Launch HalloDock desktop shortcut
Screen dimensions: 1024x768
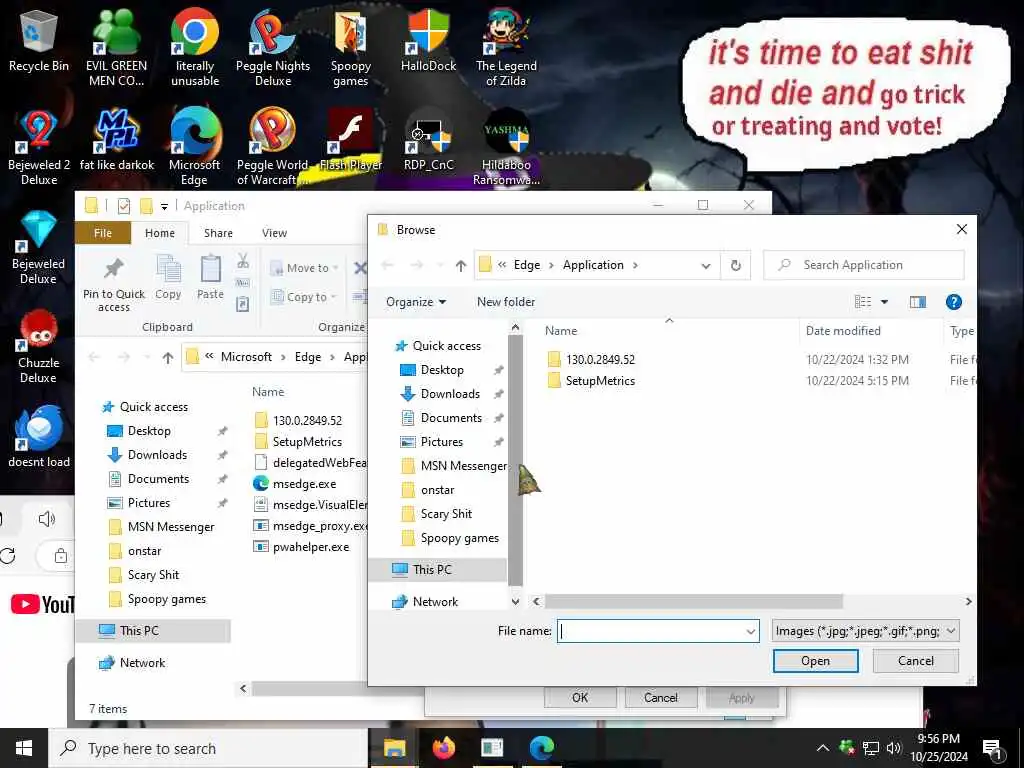pyautogui.click(x=428, y=40)
